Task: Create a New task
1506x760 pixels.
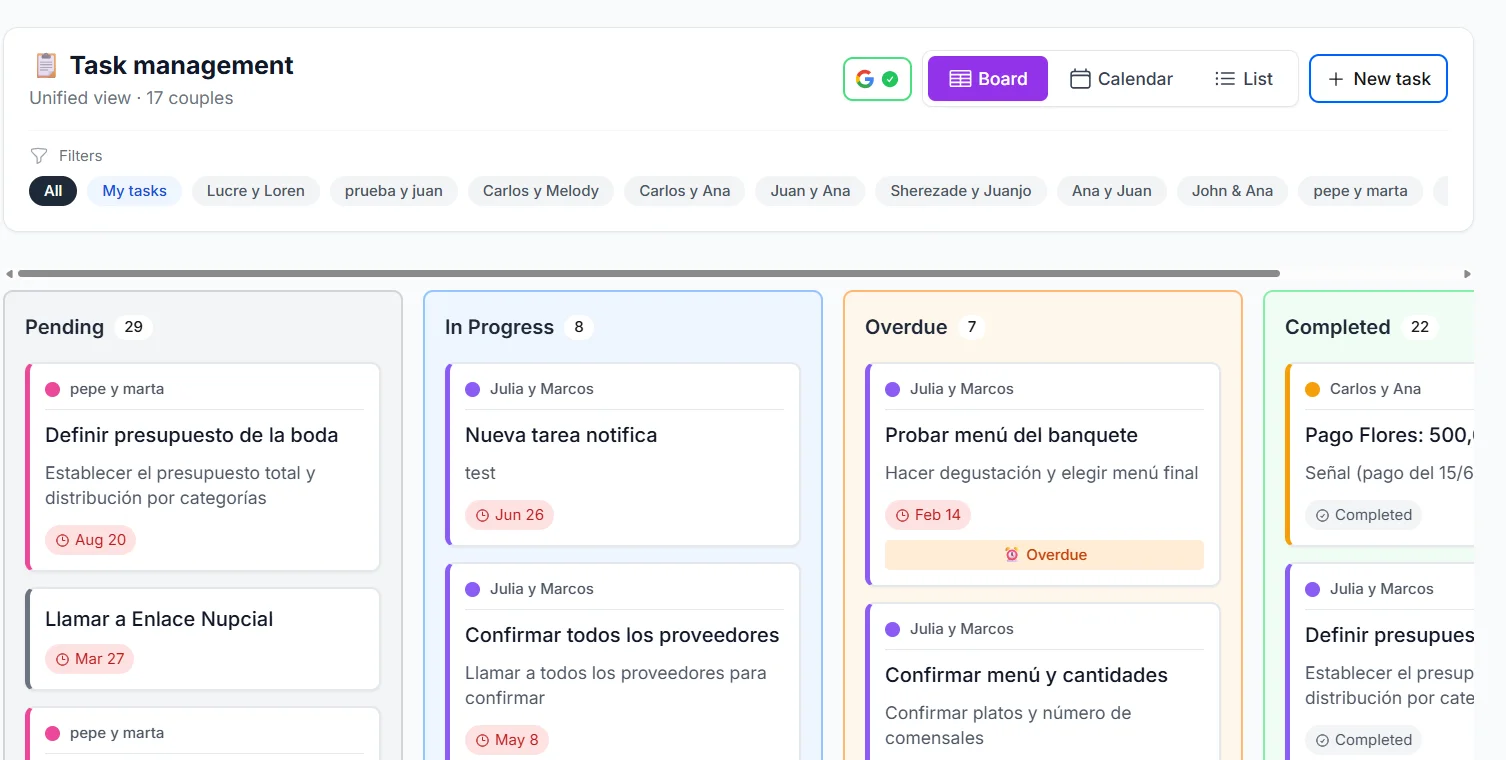Action: click(1378, 79)
